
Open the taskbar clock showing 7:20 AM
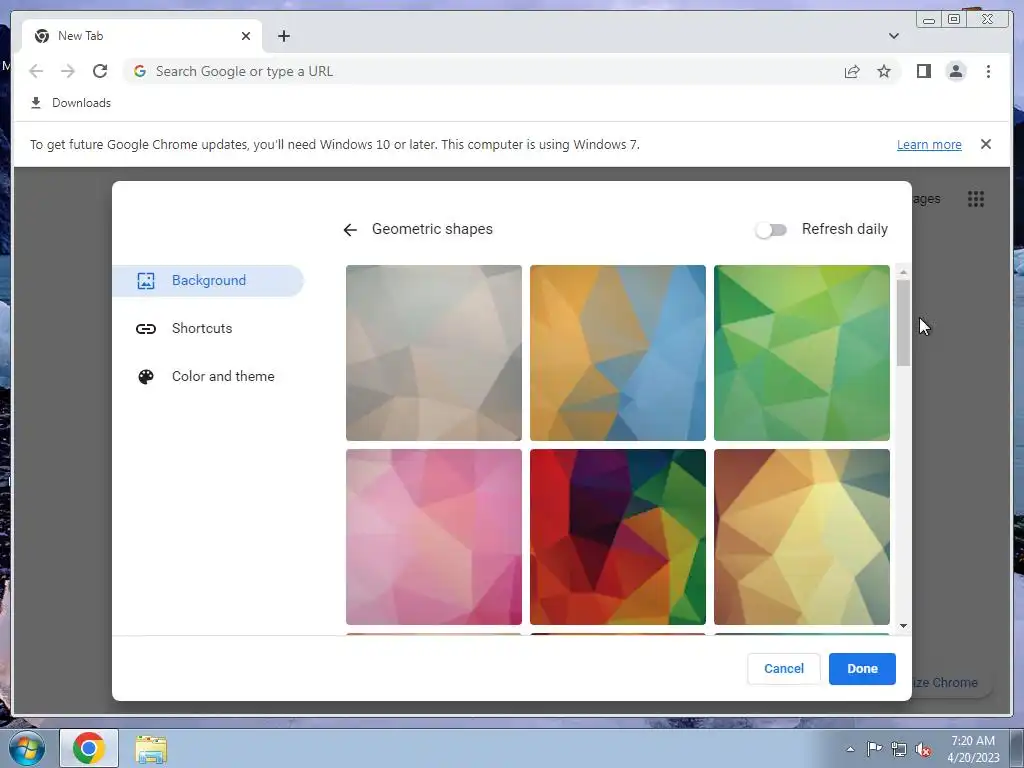pyautogui.click(x=973, y=749)
